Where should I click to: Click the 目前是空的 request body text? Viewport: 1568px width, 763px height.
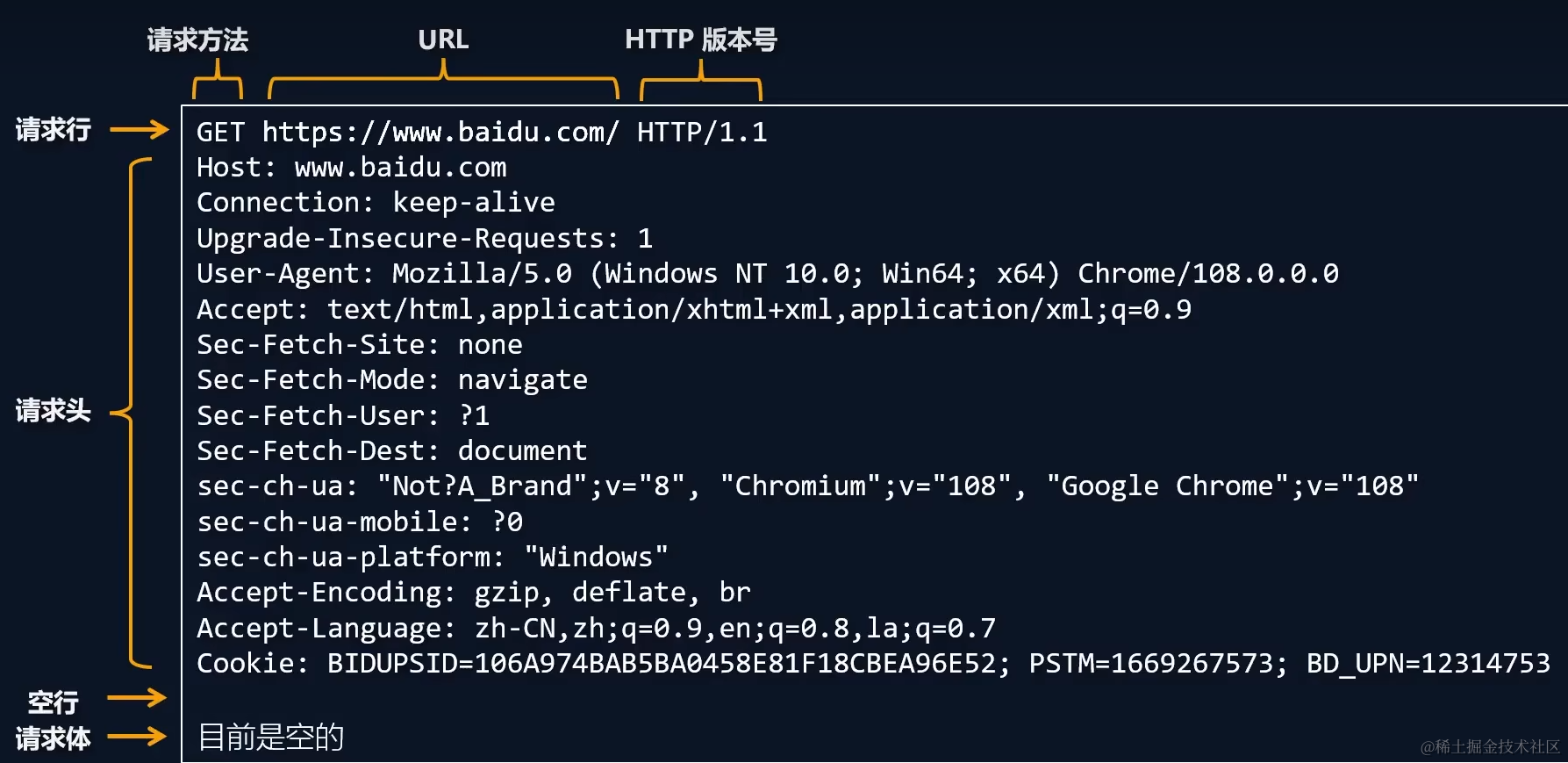(x=271, y=737)
